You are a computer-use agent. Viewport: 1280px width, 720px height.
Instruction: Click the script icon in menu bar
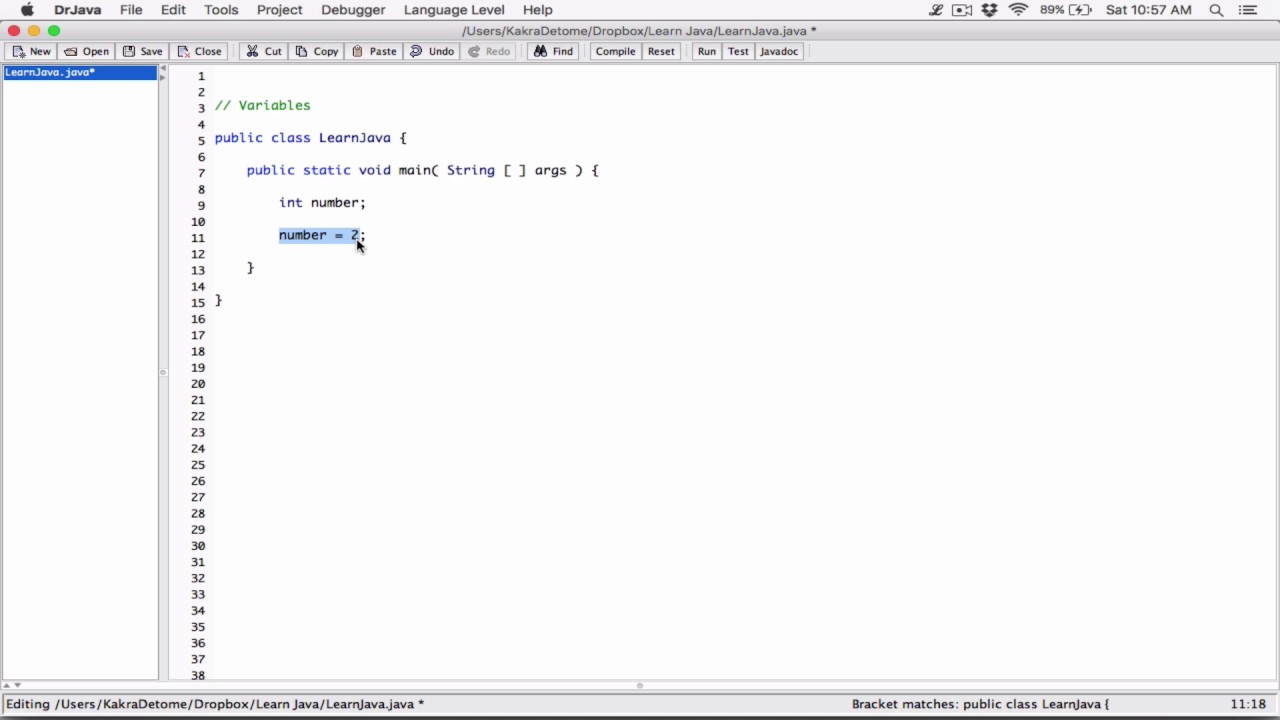tap(936, 10)
